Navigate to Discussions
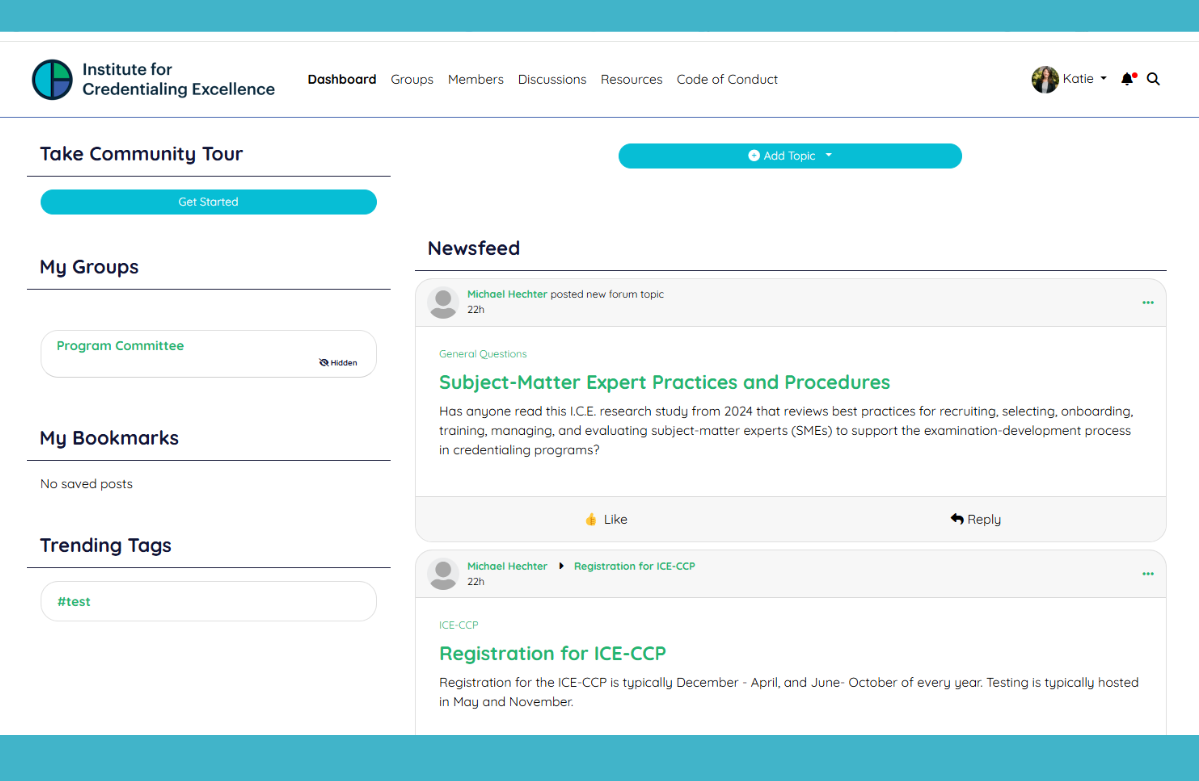 (552, 80)
